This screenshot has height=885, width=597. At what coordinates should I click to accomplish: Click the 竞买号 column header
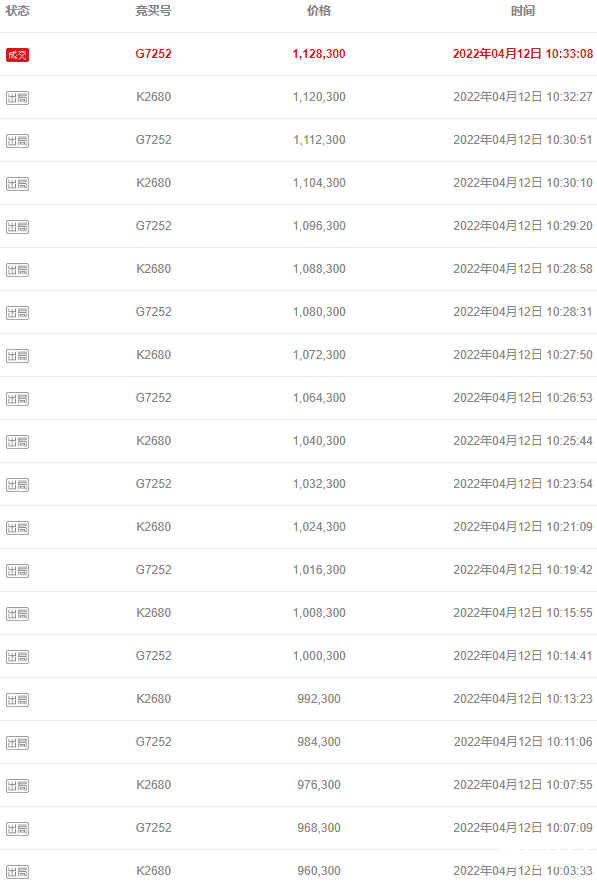(x=153, y=11)
